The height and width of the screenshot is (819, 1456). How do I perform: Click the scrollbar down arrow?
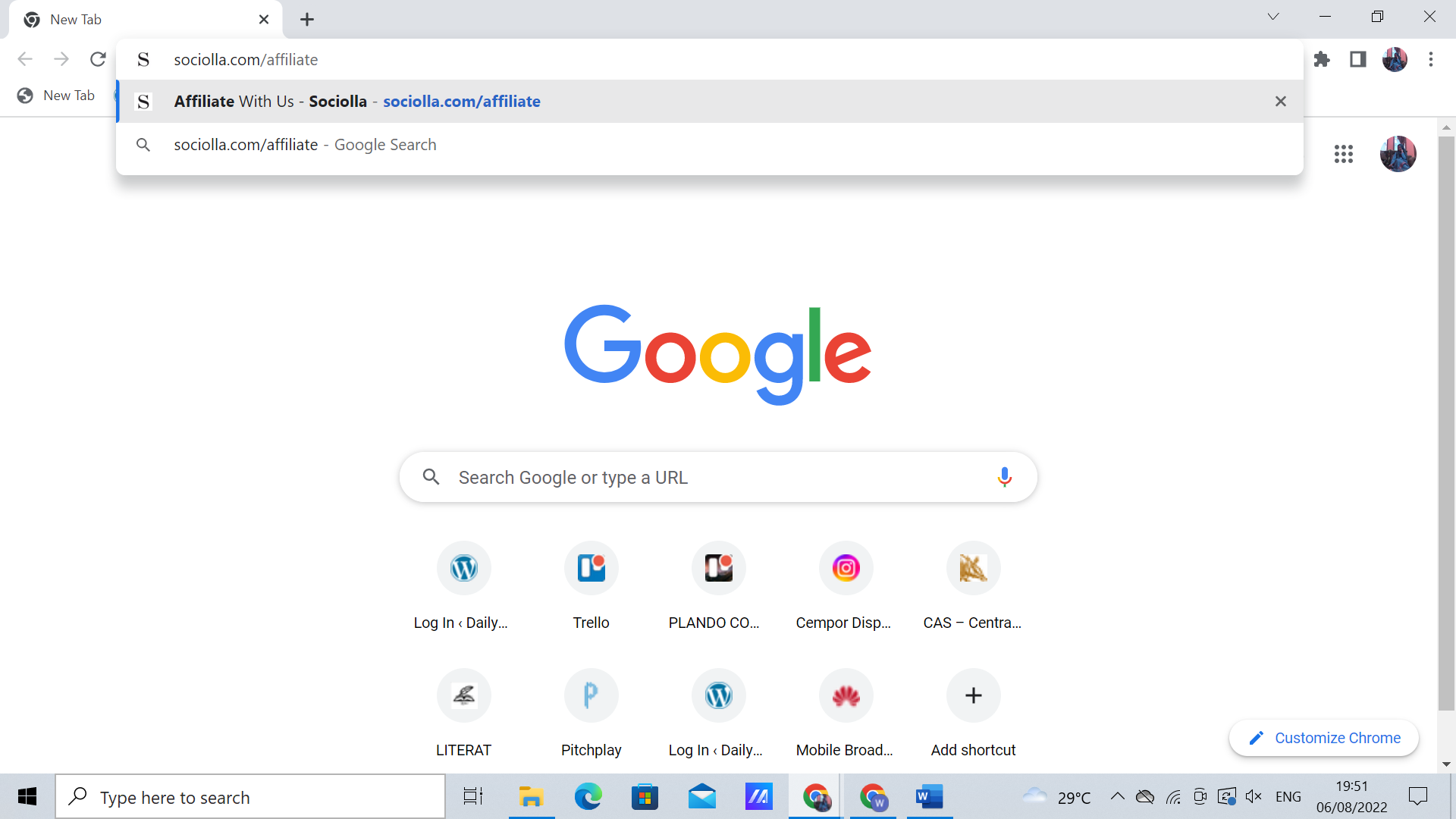tap(1446, 764)
